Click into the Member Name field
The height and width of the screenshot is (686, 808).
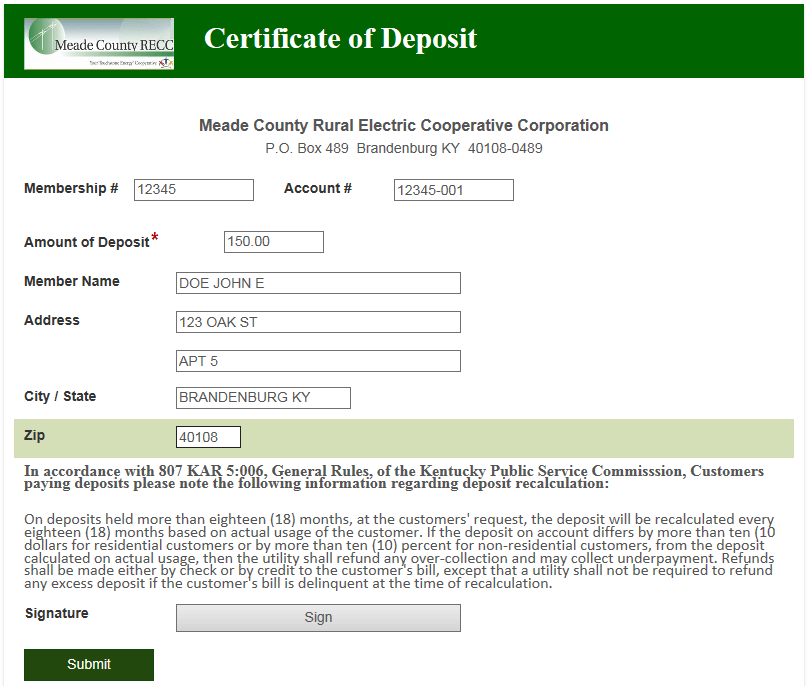[318, 283]
